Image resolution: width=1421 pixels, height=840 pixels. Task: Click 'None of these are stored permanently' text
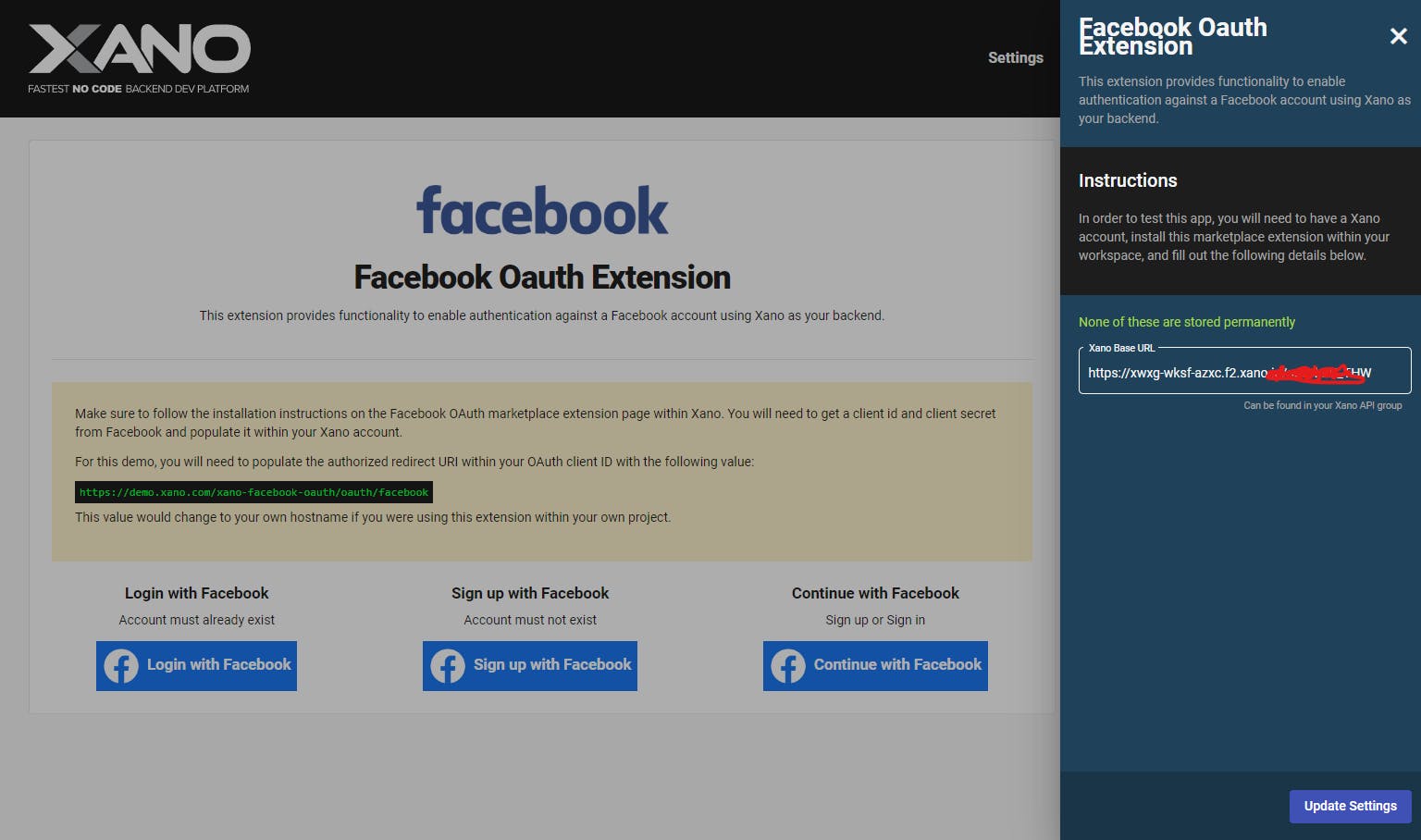(1186, 322)
